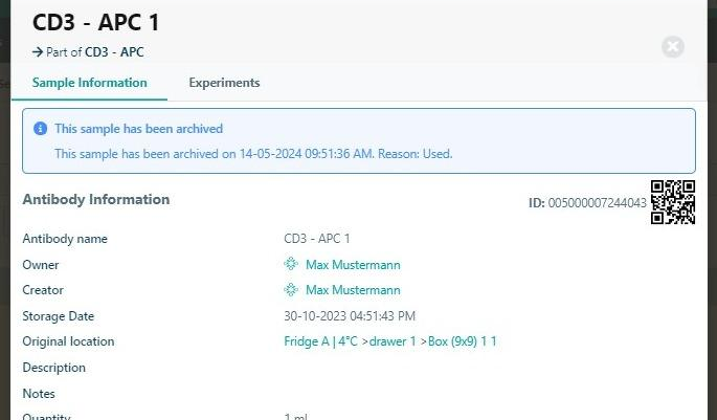Close the CD3 - APC 1 dialog
Viewport: 717px width, 420px height.
pos(673,47)
